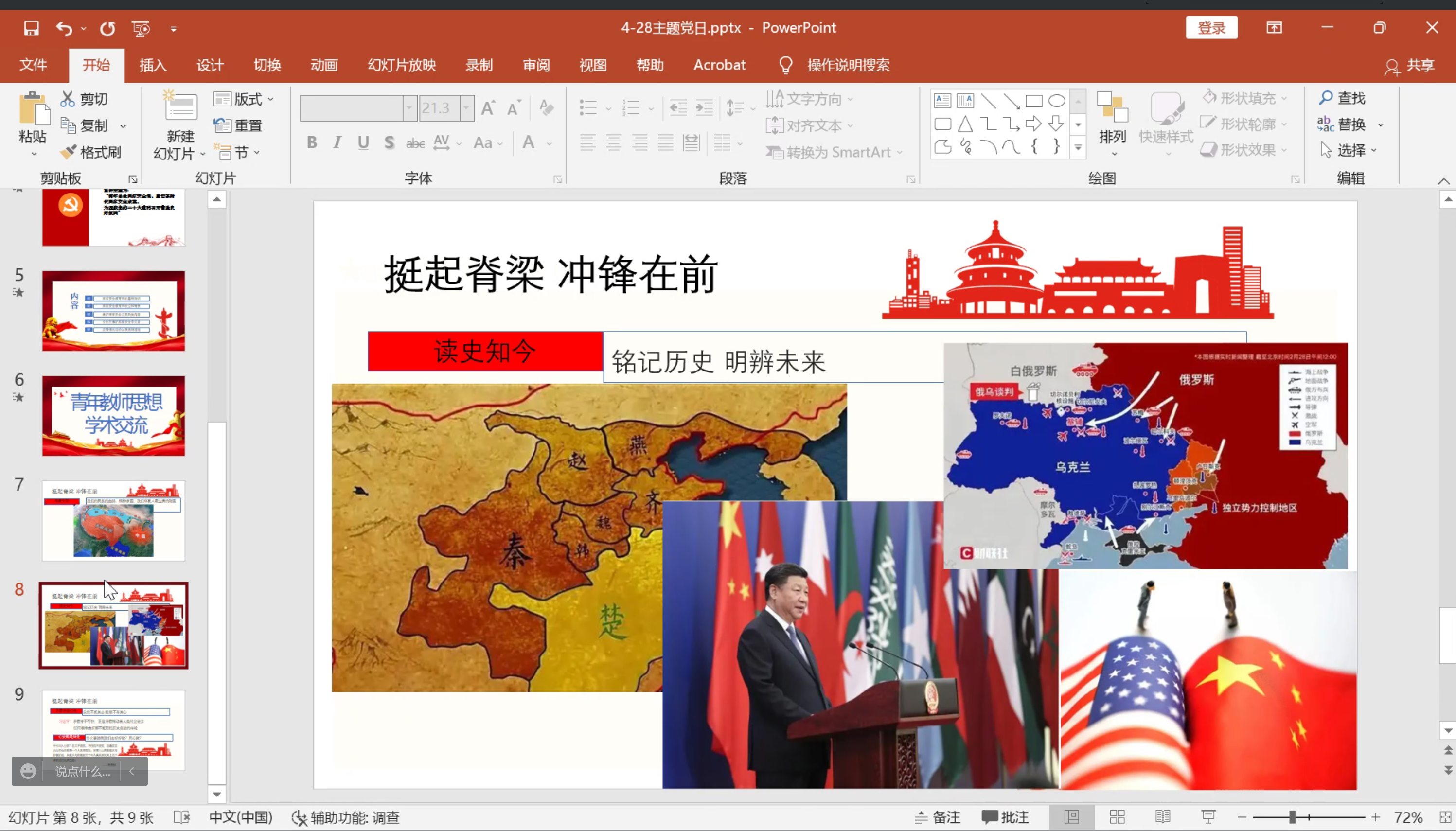Insert a text box shape from gallery
1456x831 pixels.
pos(942,101)
